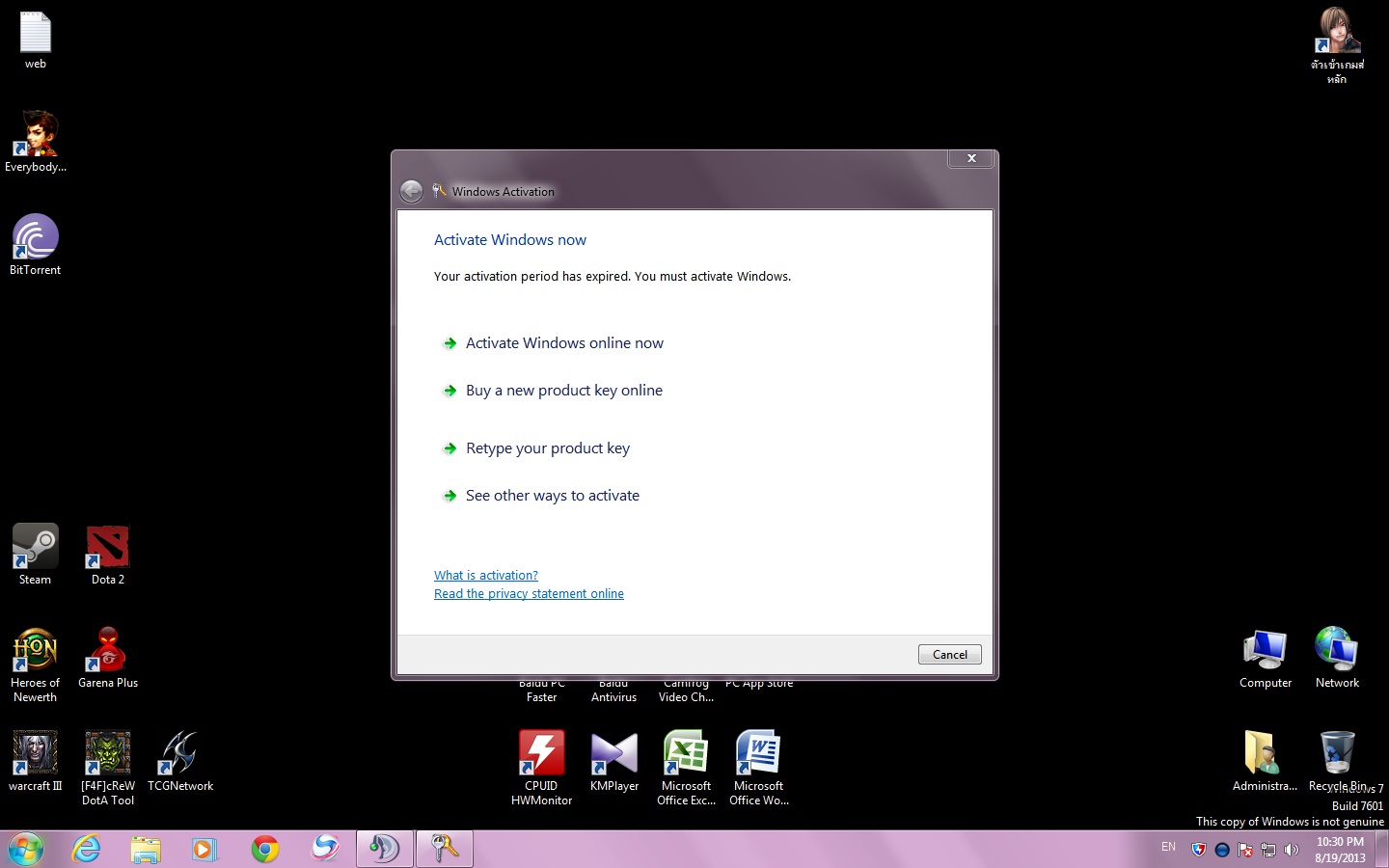Switch to the Windows Activation taskbar button

coord(445,850)
